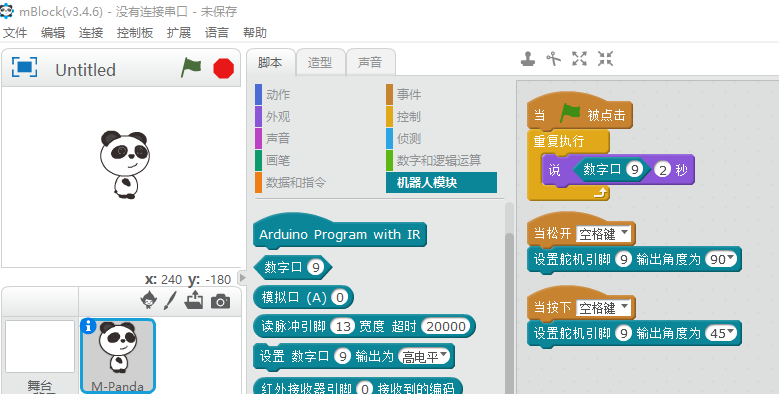Click the Untitled project name field
The width and height of the screenshot is (779, 394).
85,70
